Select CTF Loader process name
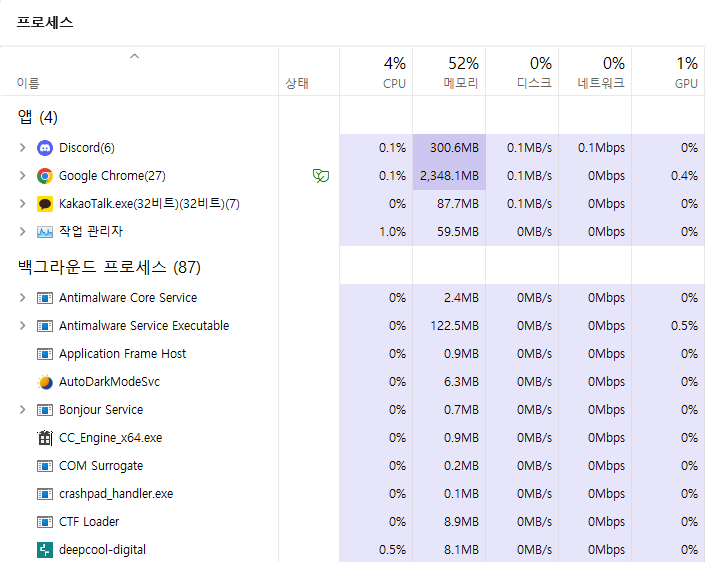The image size is (706, 562). tap(89, 522)
